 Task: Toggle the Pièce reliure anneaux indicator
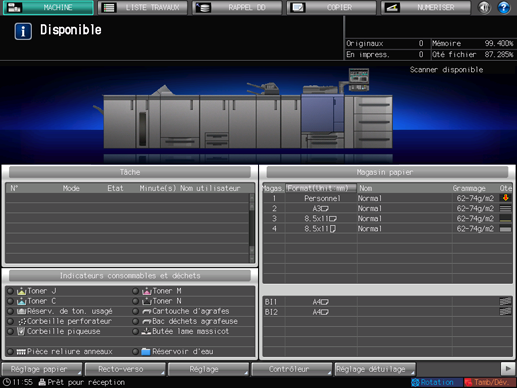(11, 352)
